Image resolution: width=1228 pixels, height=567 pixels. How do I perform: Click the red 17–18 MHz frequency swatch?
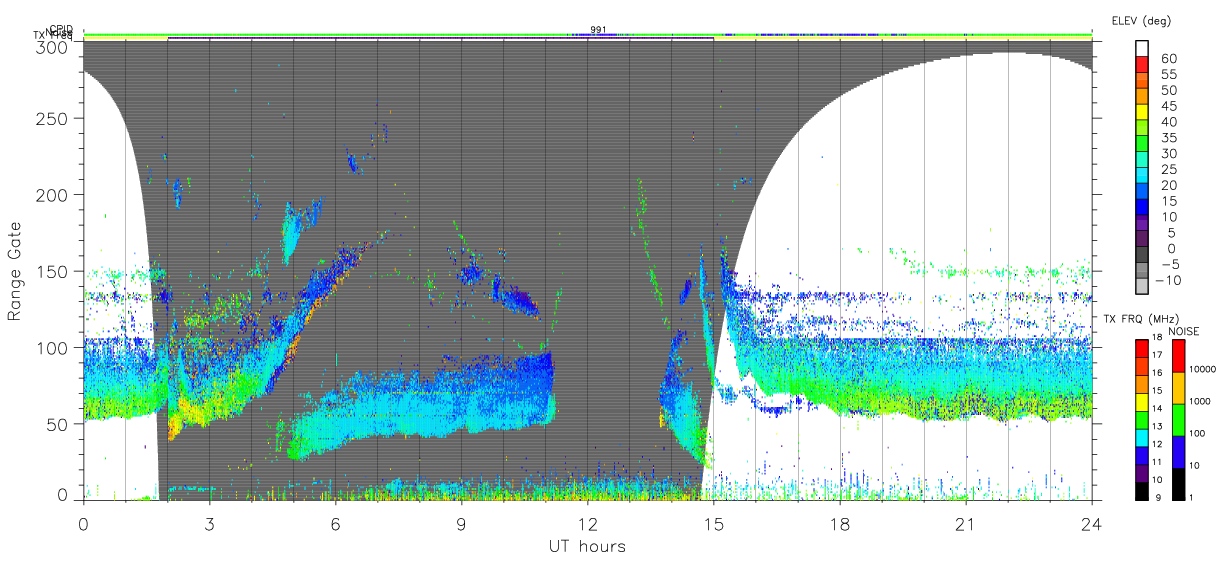pos(1140,349)
